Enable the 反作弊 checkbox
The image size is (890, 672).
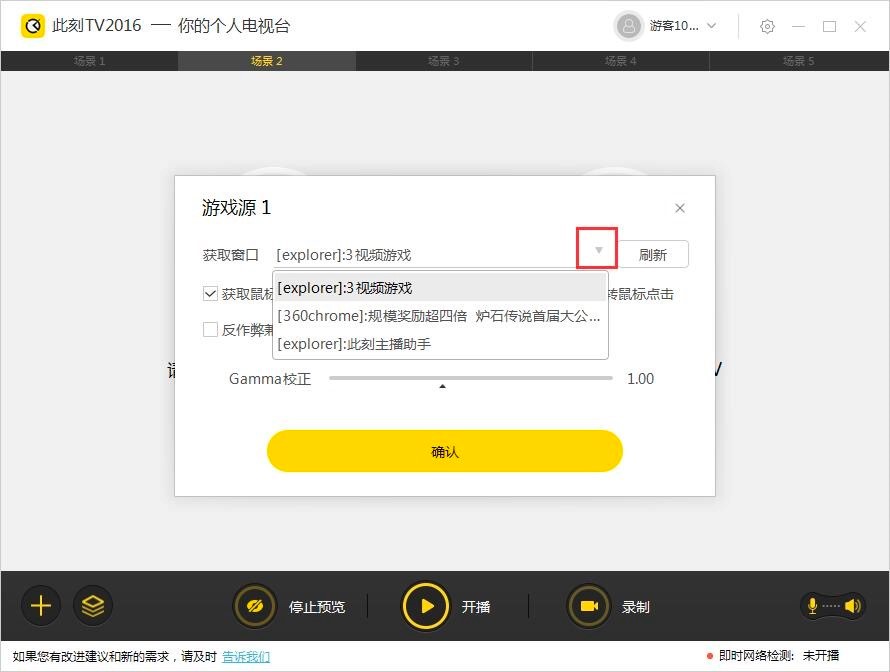(x=210, y=329)
